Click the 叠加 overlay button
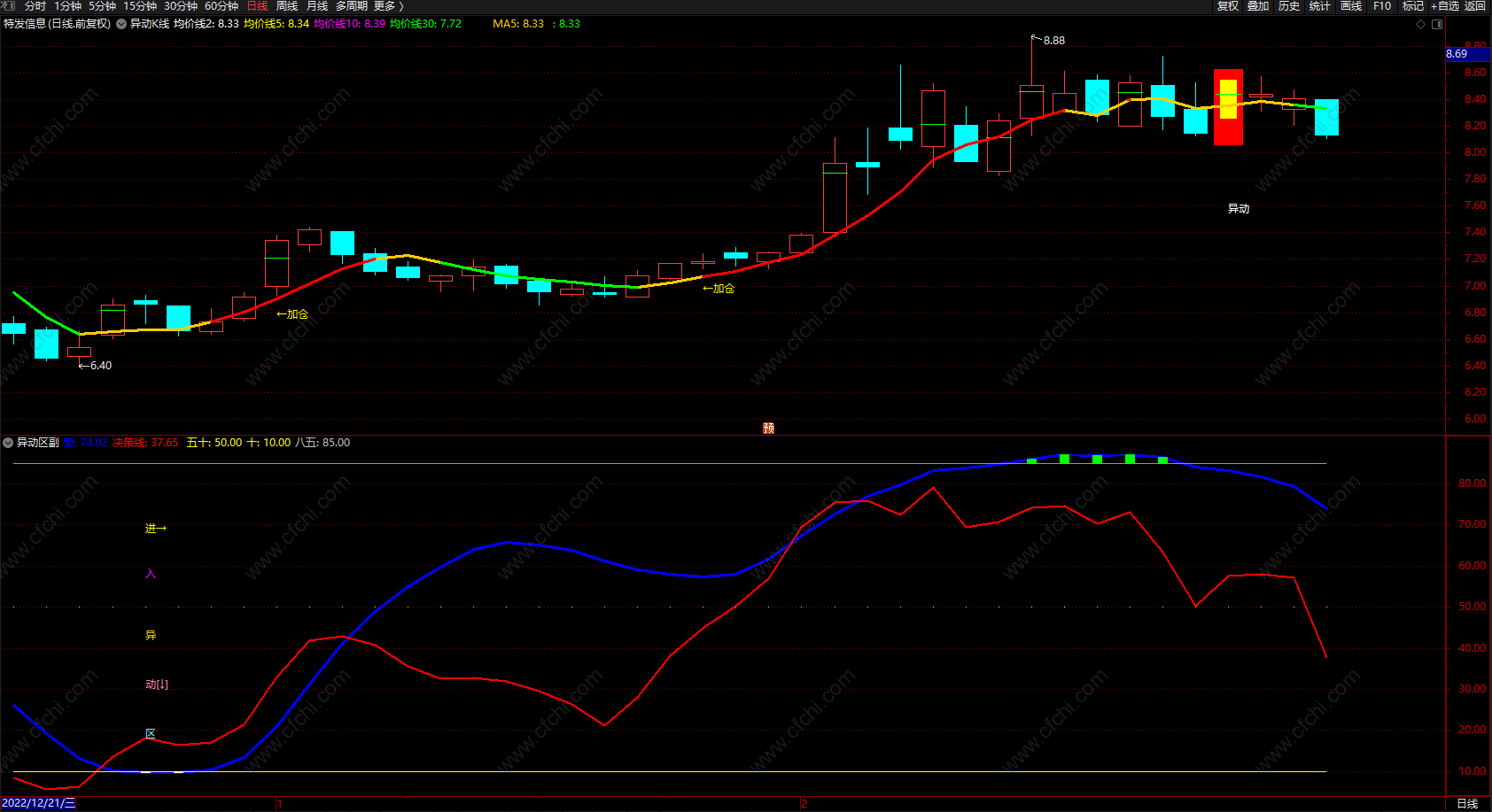The image size is (1492, 812). [x=1258, y=6]
